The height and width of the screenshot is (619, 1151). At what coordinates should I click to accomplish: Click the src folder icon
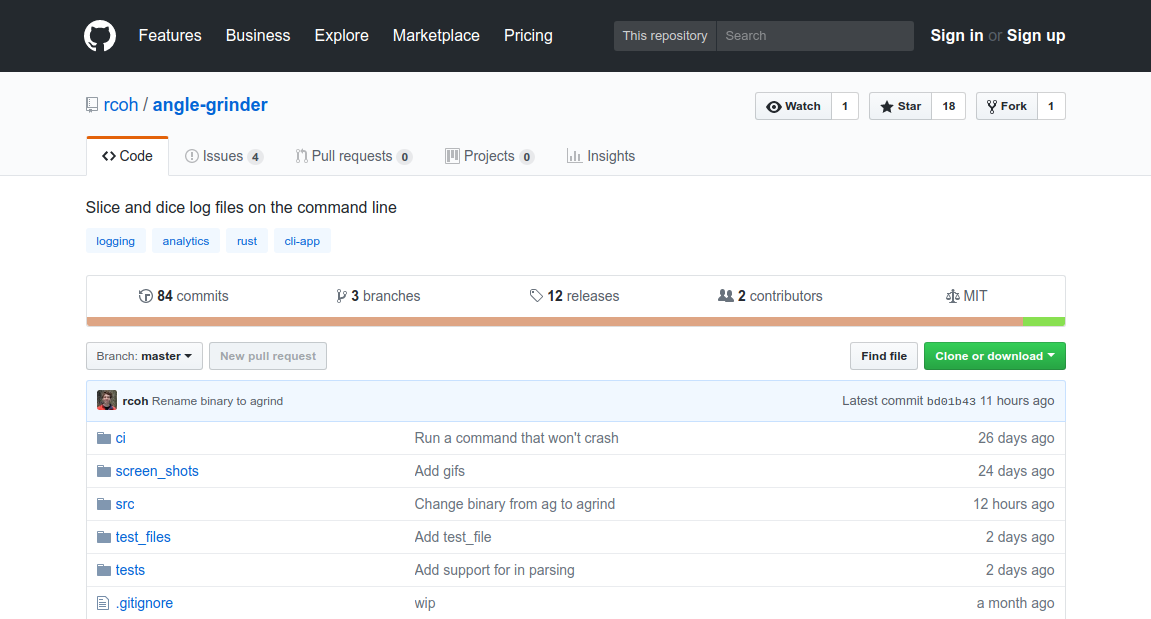104,504
